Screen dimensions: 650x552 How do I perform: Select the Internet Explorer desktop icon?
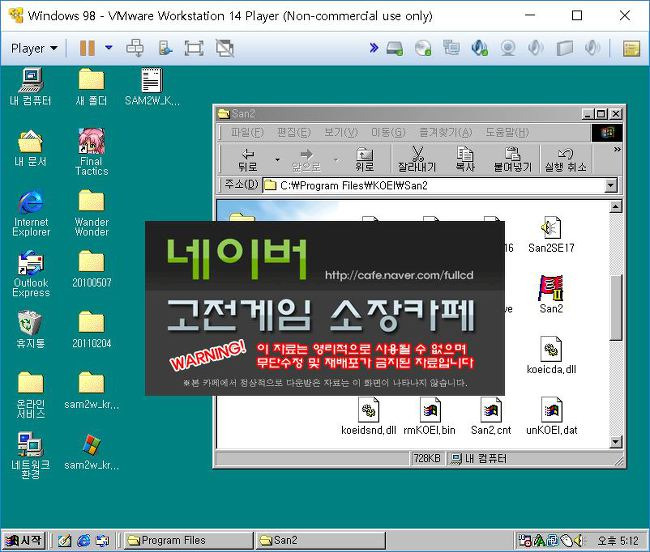coord(31,213)
